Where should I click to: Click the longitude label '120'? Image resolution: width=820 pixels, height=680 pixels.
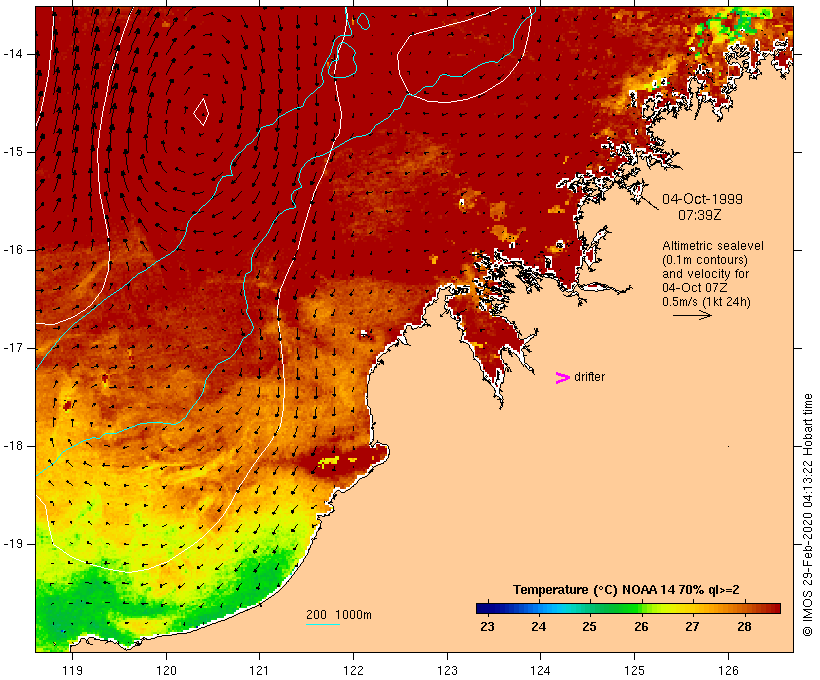click(166, 670)
